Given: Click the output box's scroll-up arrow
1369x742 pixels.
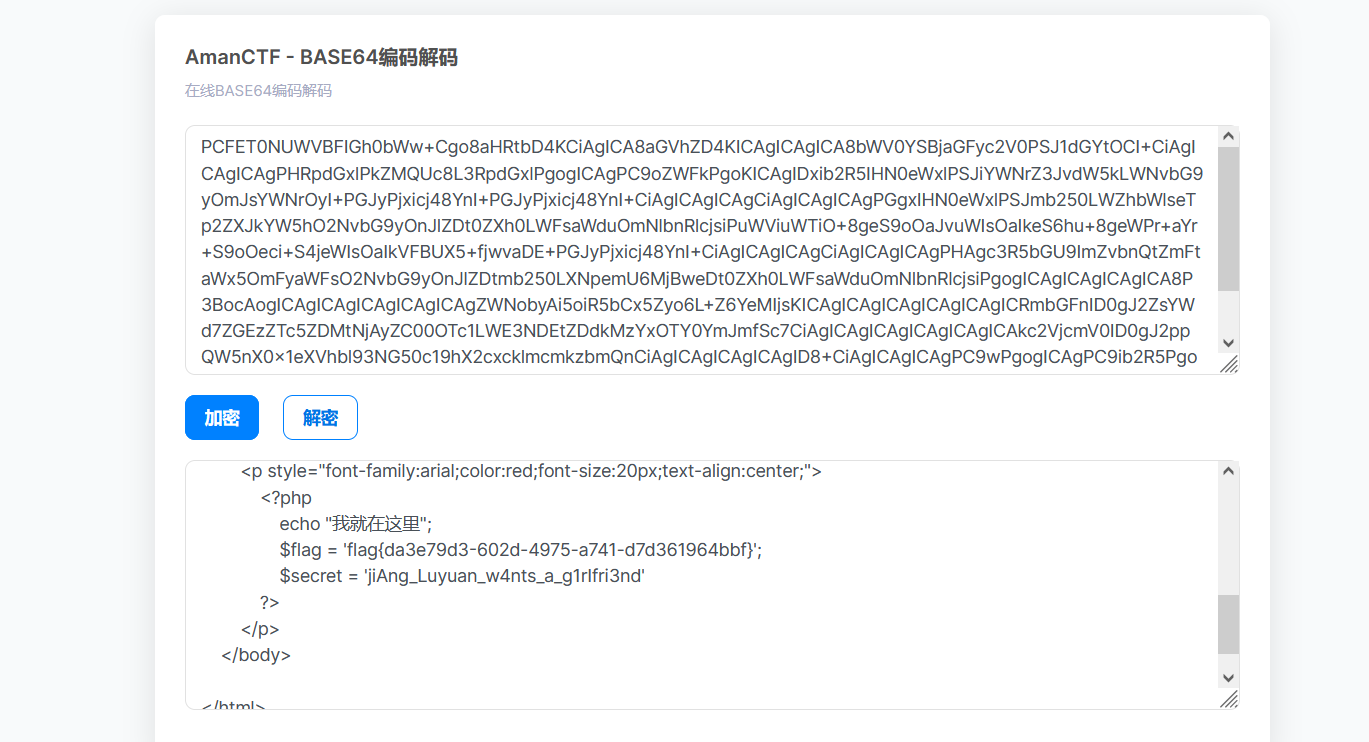Looking at the screenshot, I should [x=1228, y=472].
